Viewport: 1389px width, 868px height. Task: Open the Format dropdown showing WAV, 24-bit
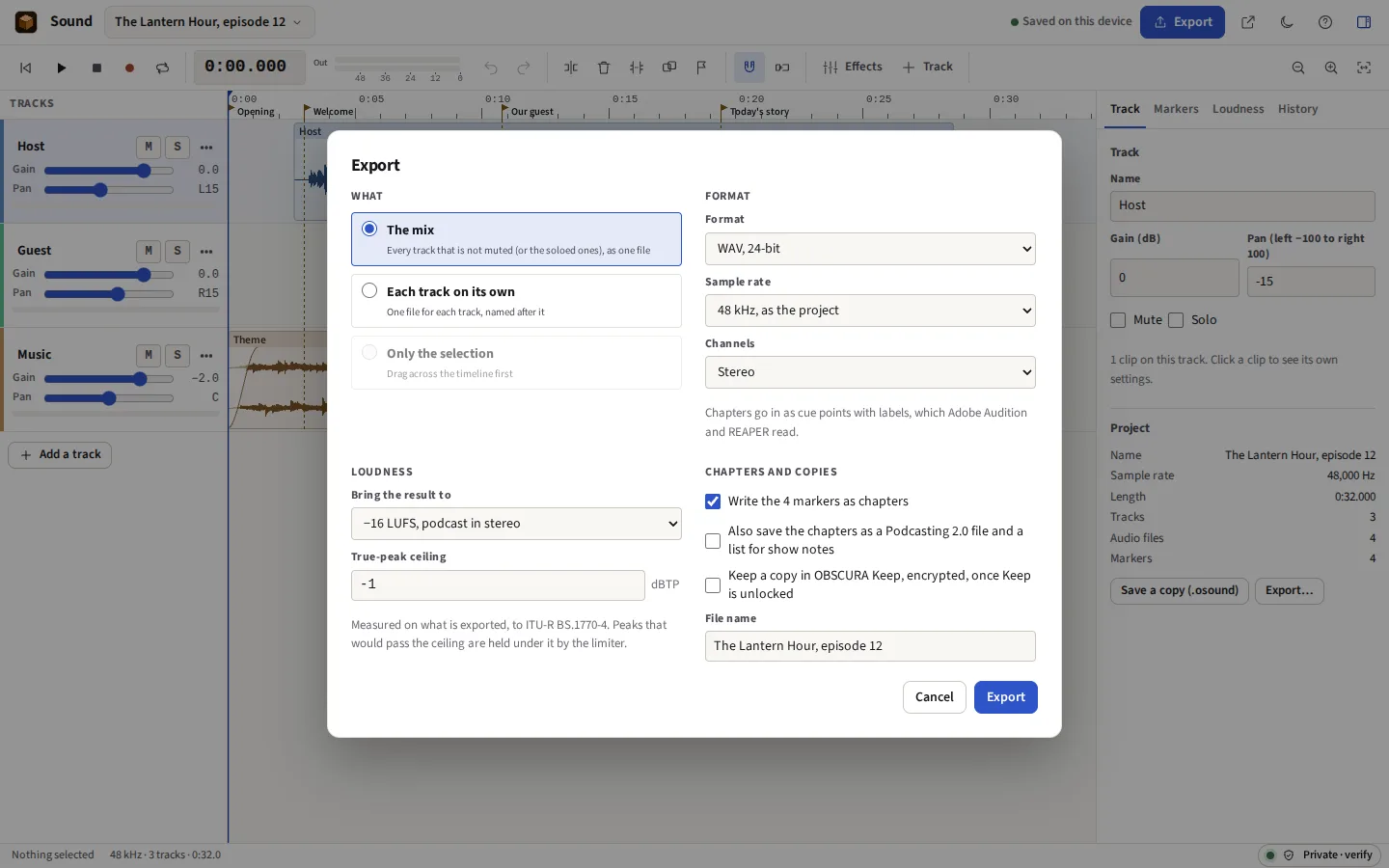tap(870, 249)
